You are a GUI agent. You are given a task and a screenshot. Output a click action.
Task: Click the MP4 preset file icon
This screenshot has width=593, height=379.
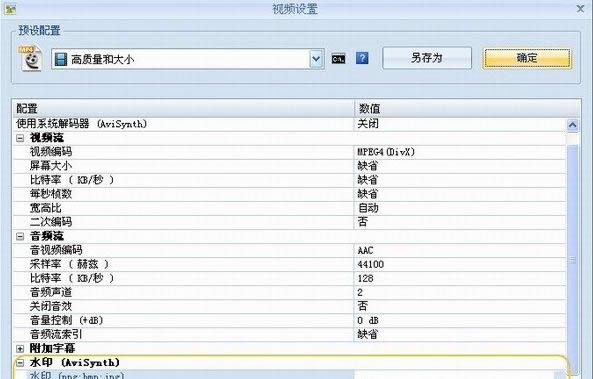(x=30, y=58)
